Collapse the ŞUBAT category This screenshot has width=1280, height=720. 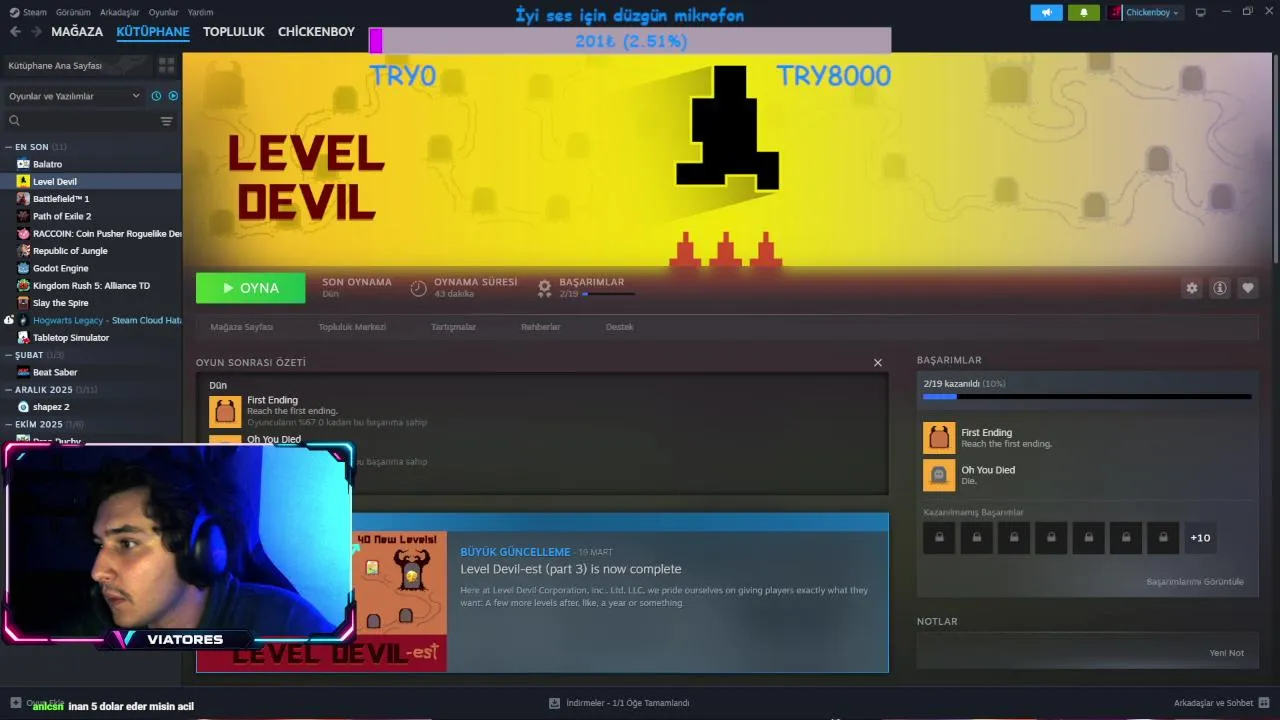tap(9, 355)
